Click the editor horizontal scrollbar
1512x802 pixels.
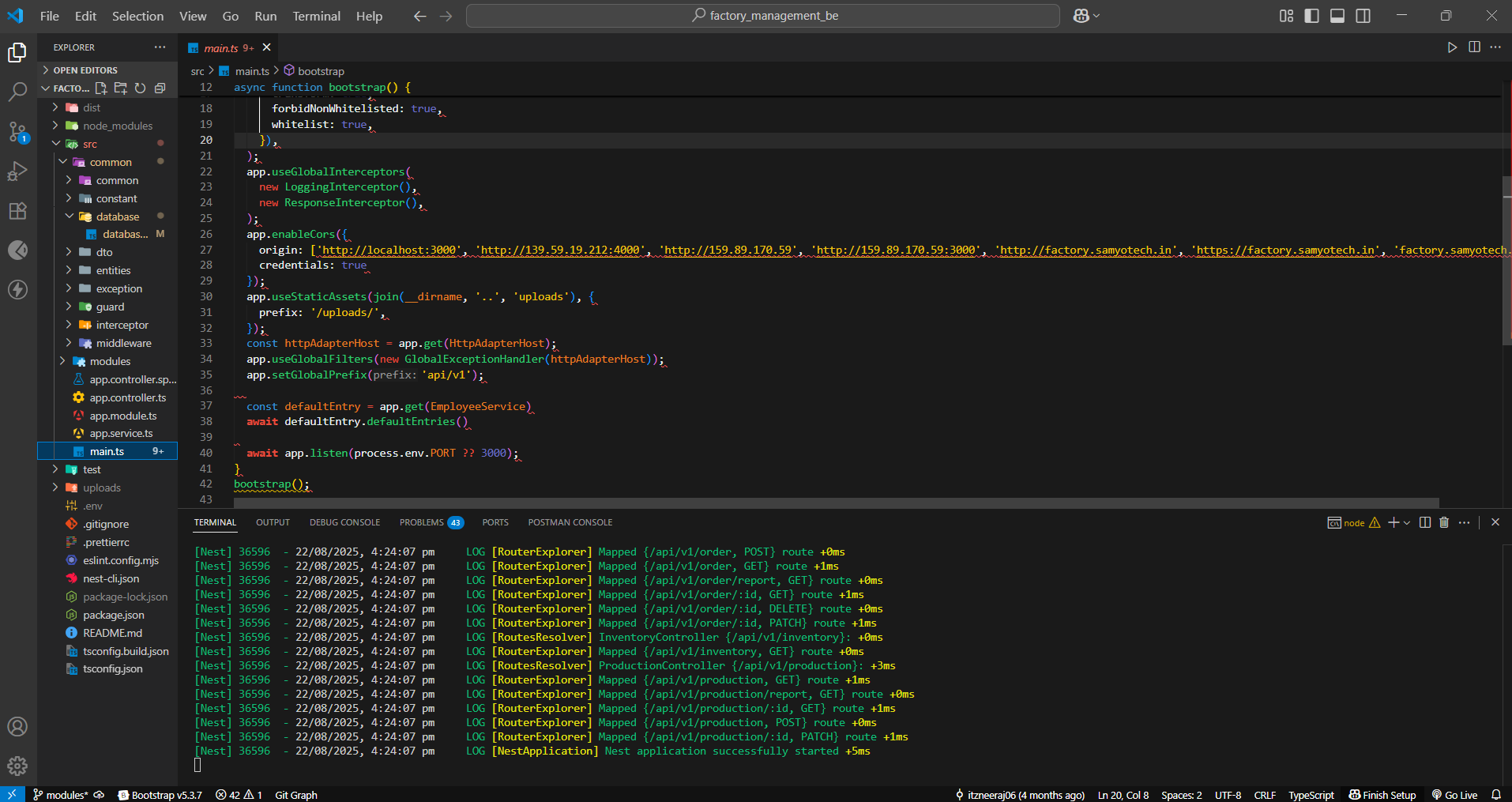click(836, 503)
